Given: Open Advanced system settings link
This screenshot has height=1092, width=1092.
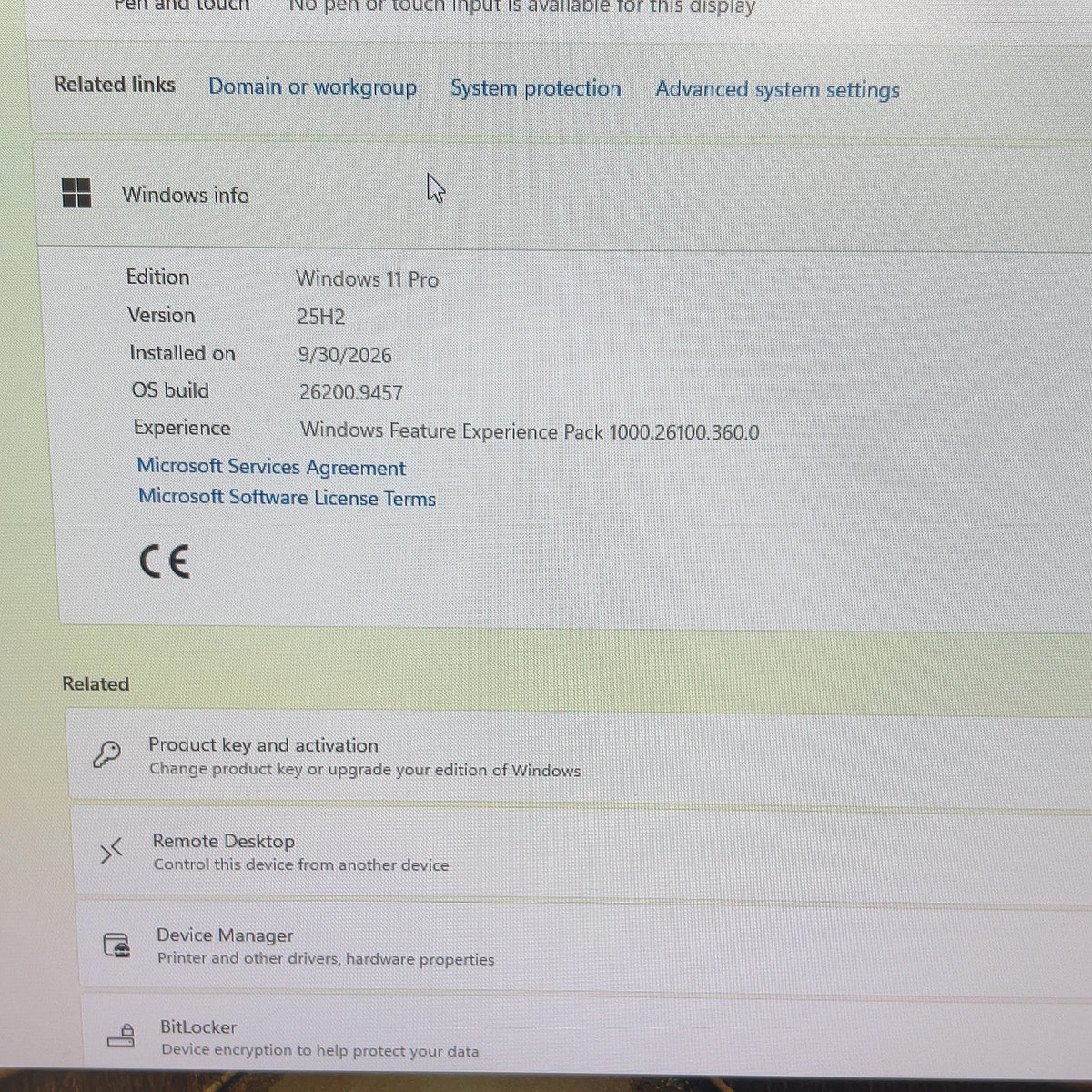Looking at the screenshot, I should tap(777, 89).
